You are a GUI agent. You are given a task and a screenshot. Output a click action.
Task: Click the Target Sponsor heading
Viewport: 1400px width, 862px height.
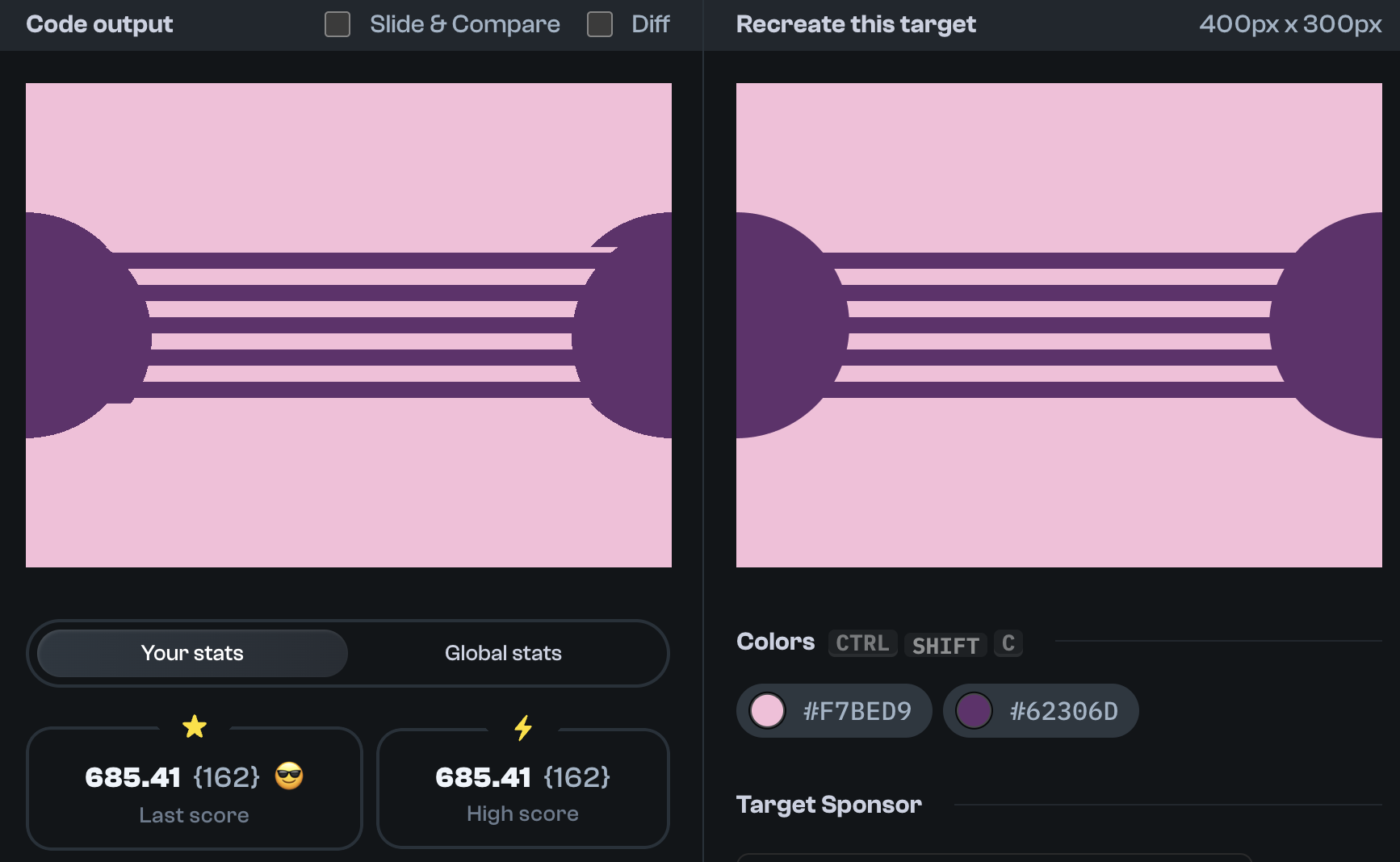(829, 805)
